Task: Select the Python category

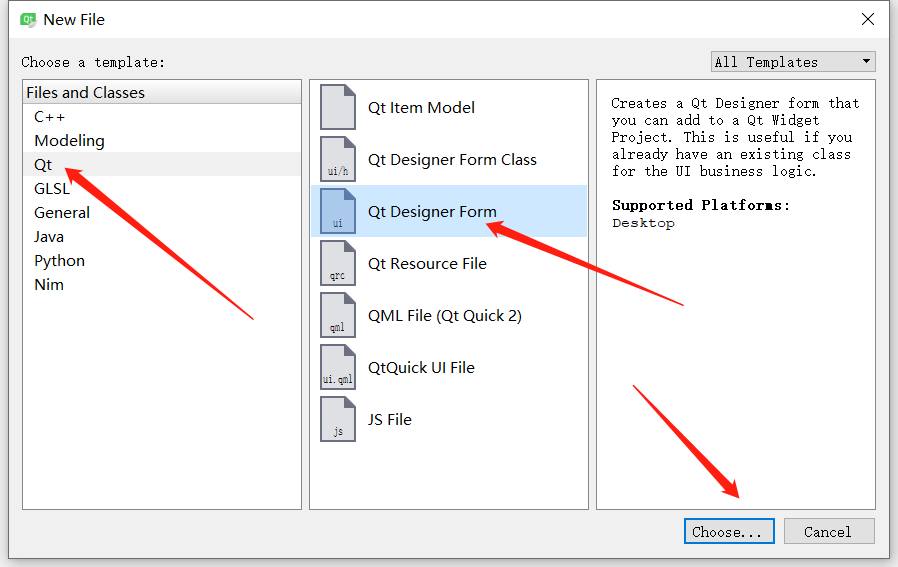Action: pyautogui.click(x=162, y=261)
